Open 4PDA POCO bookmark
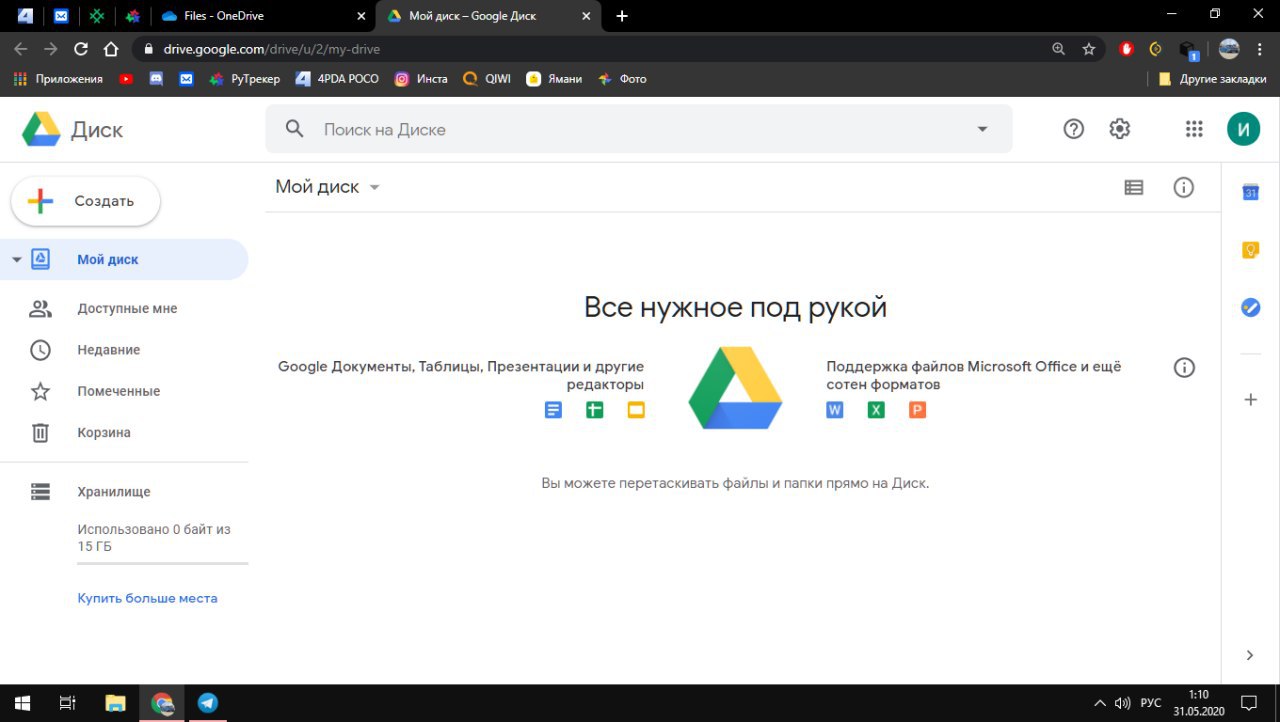Viewport: 1280px width, 722px height. 337,79
